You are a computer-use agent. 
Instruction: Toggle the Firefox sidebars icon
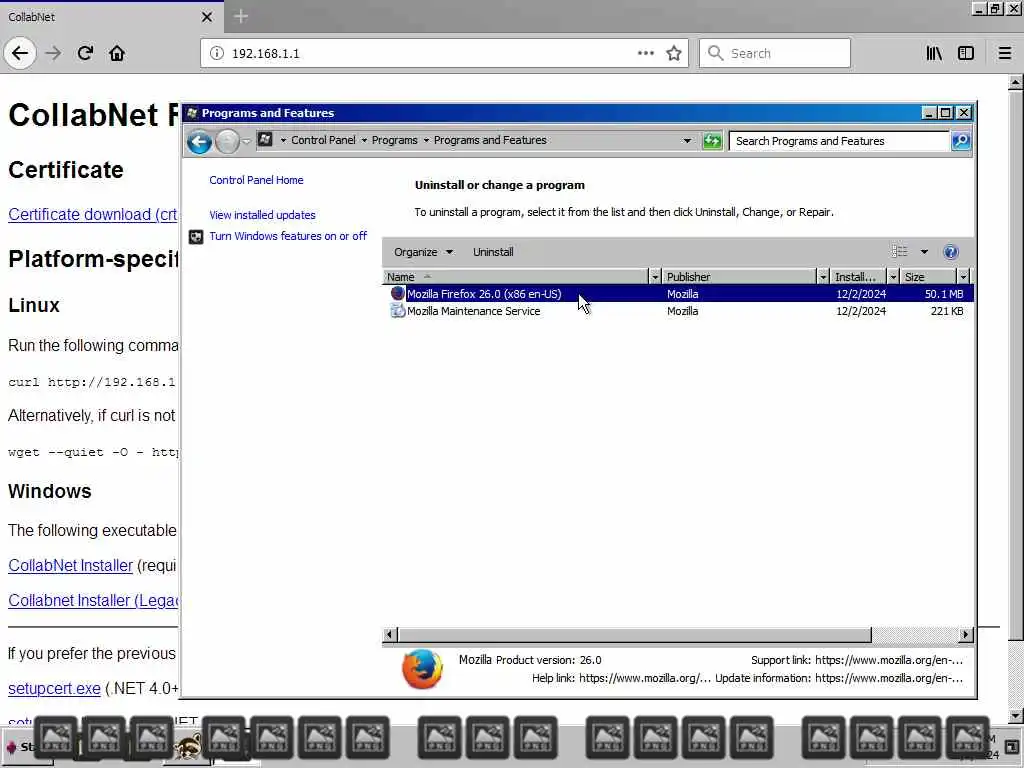966,53
